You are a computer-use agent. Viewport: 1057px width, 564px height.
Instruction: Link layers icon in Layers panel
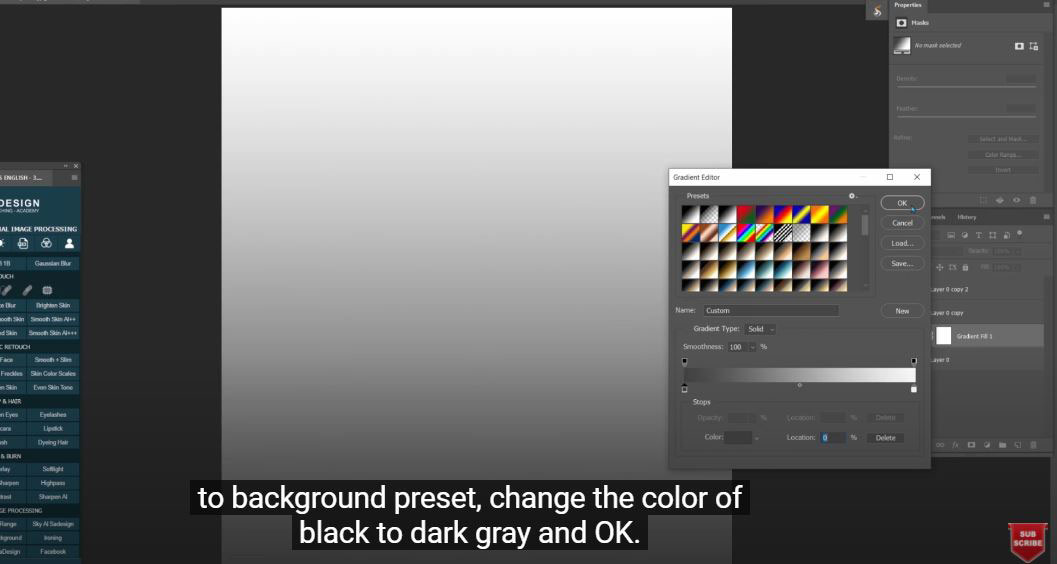(940, 445)
